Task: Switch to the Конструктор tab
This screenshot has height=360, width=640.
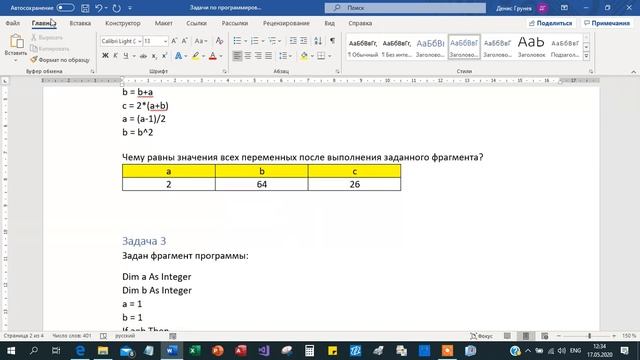Action: [x=122, y=23]
